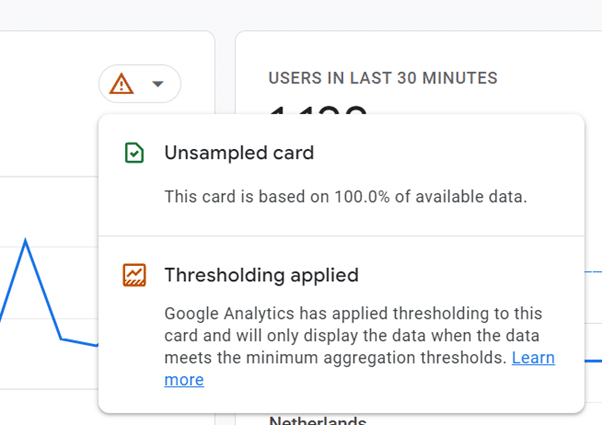The width and height of the screenshot is (602, 425).
Task: Select the Thresholding applied heading
Action: 261,275
